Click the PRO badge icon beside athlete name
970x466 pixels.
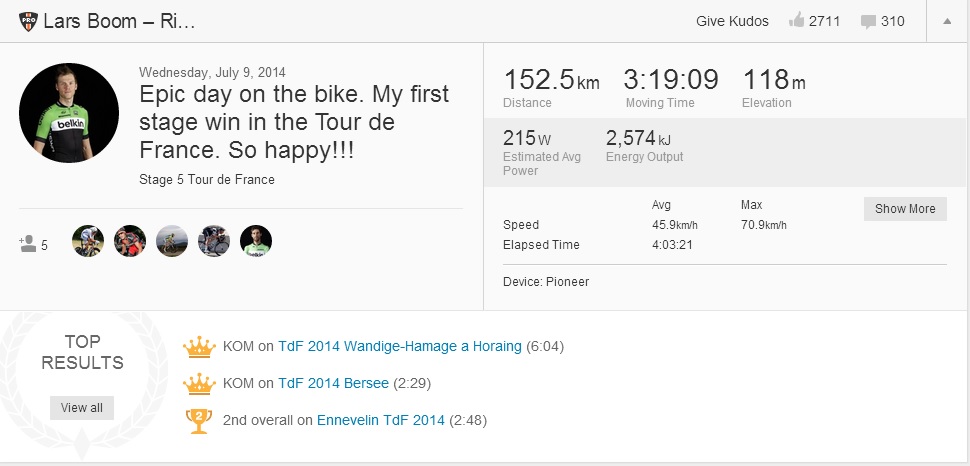point(28,21)
